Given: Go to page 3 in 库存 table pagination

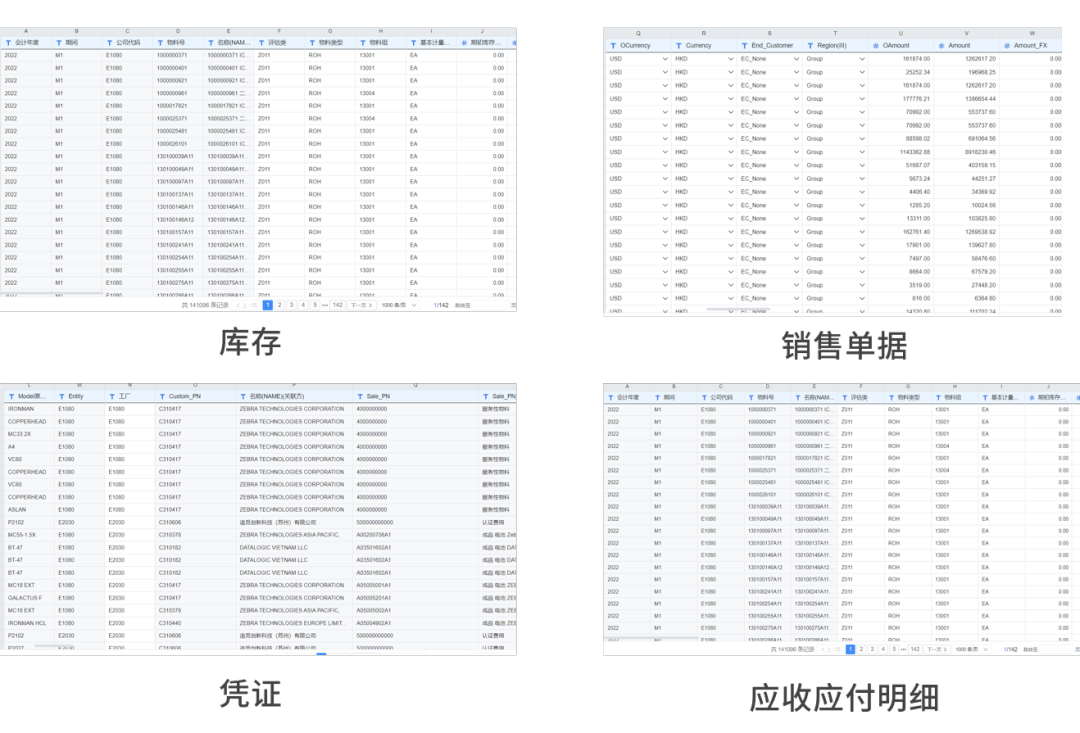Looking at the screenshot, I should [291, 305].
